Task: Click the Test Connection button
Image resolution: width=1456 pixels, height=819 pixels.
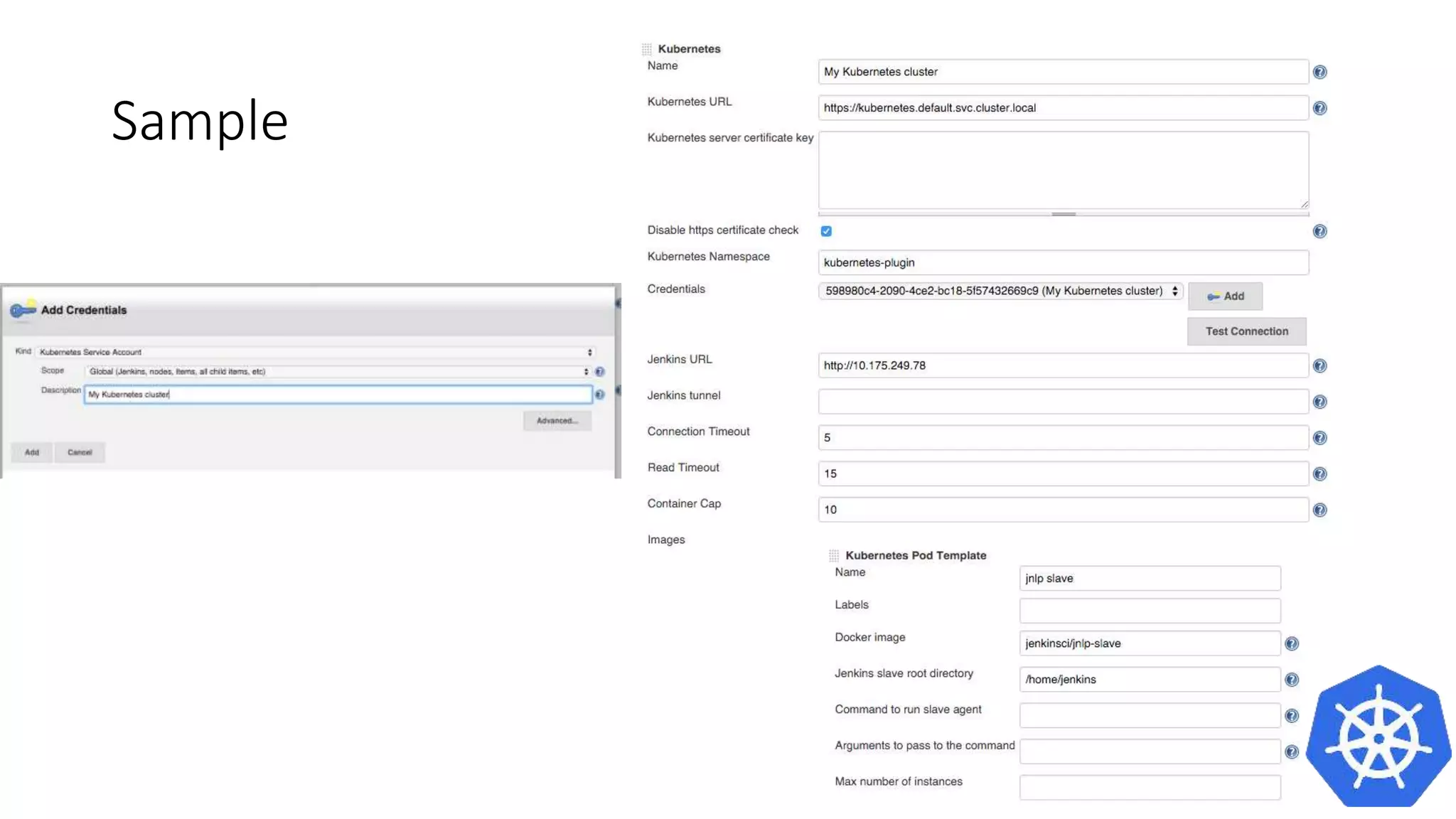Action: (x=1246, y=331)
